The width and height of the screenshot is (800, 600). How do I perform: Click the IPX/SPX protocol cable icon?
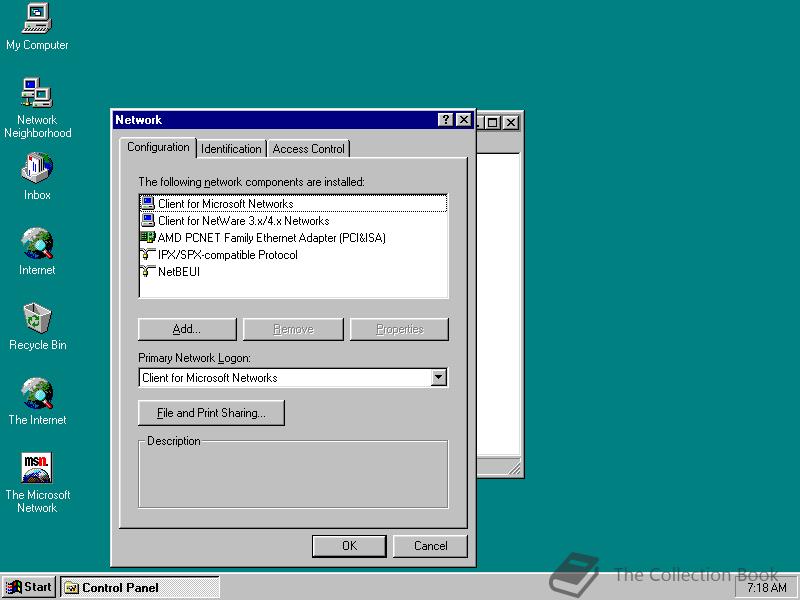click(147, 254)
